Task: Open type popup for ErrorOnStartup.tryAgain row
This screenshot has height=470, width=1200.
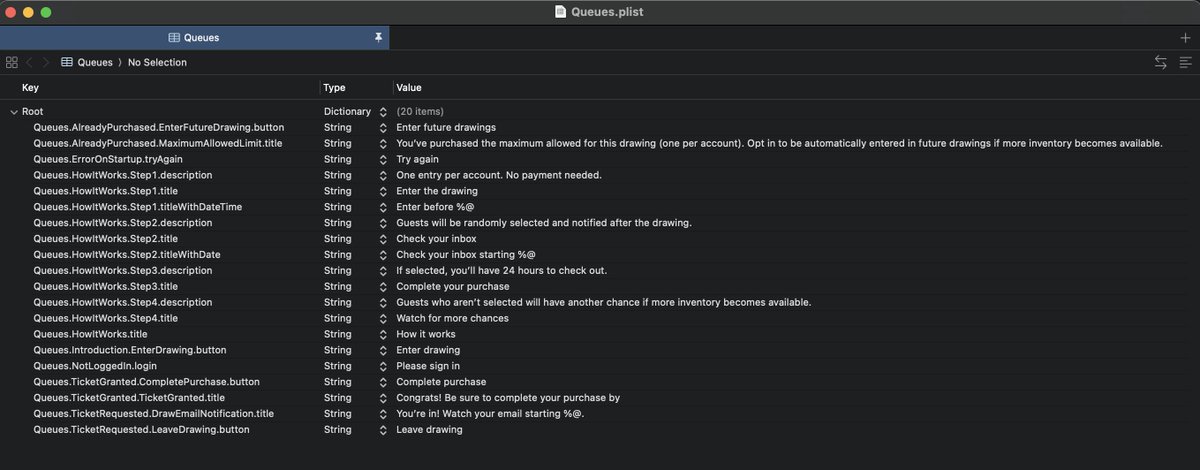Action: tap(382, 159)
